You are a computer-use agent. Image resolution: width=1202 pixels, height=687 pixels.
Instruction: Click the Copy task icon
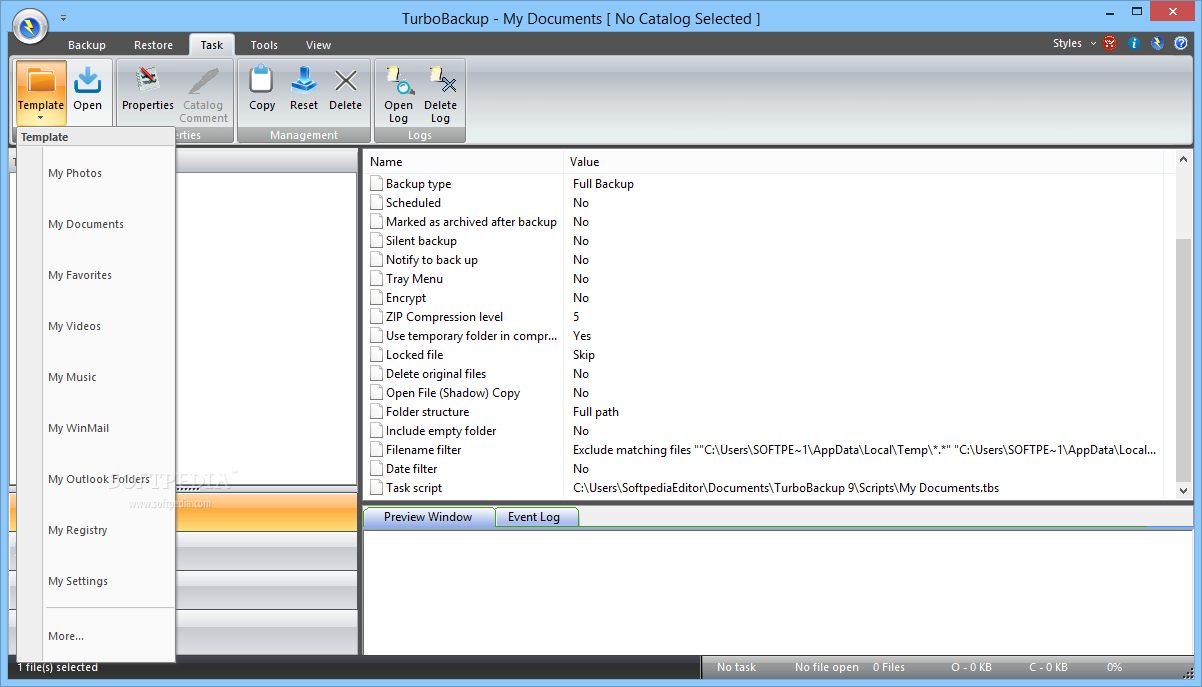[262, 89]
